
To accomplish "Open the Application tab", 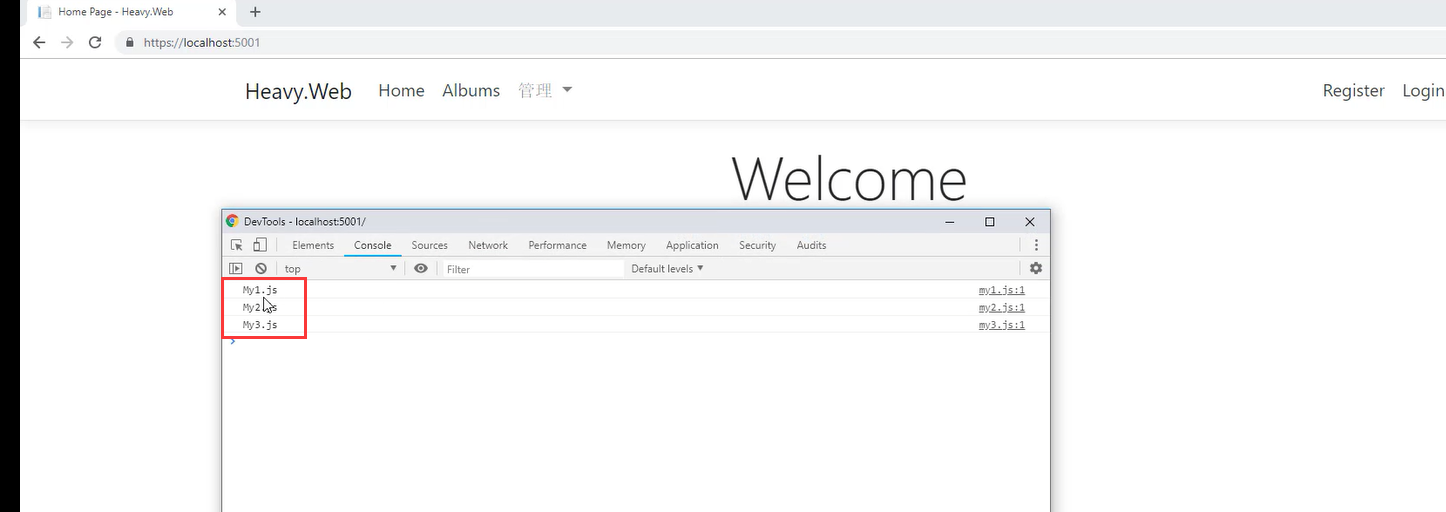I will pos(692,245).
